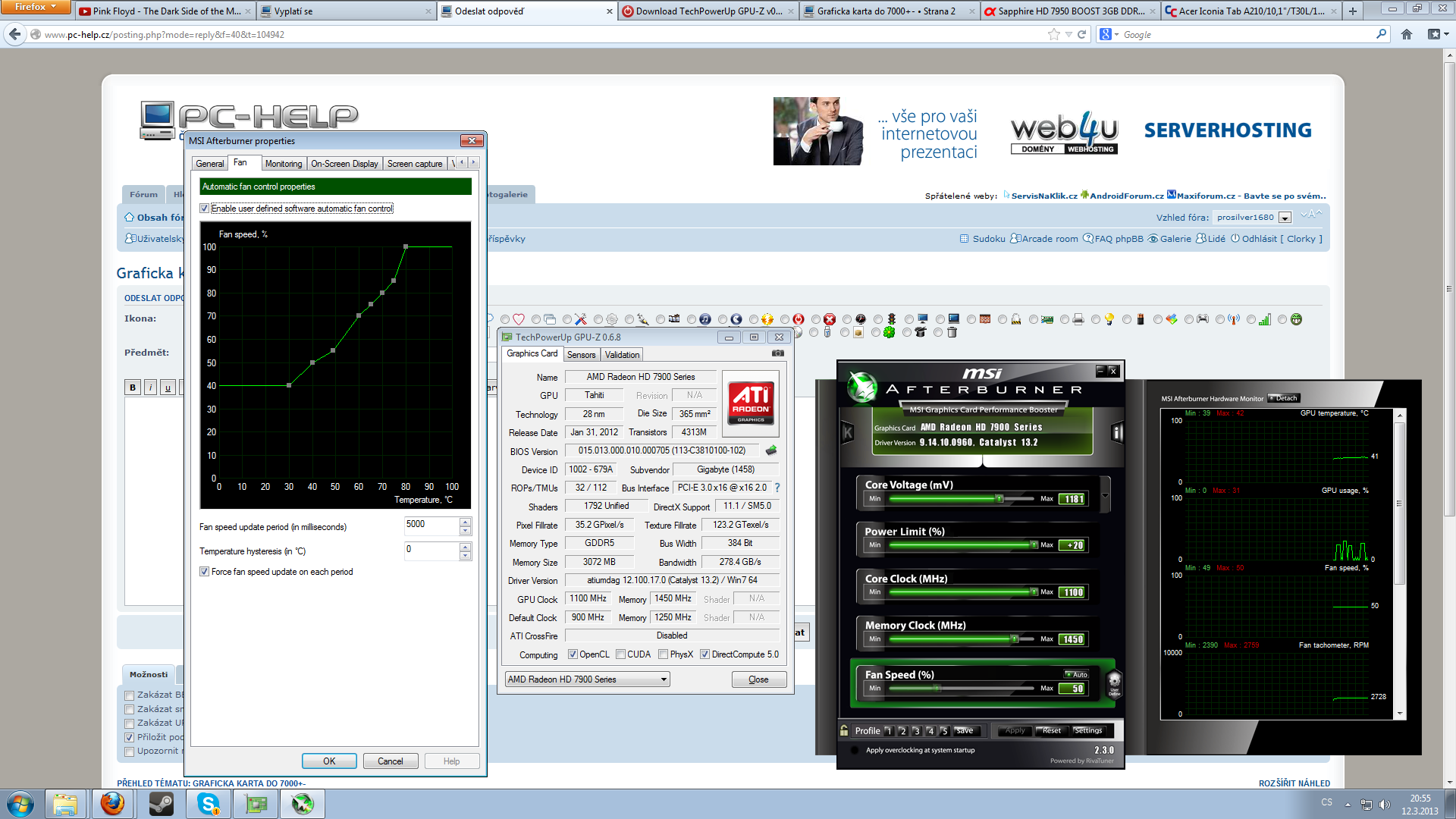Apply underline with the u editor button
Viewport: 1456px width, 819px height.
168,388
